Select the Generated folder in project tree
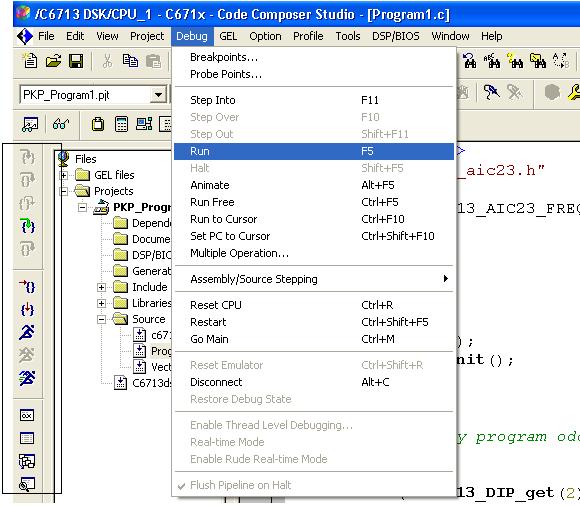This screenshot has height=506, width=580. pos(152,271)
